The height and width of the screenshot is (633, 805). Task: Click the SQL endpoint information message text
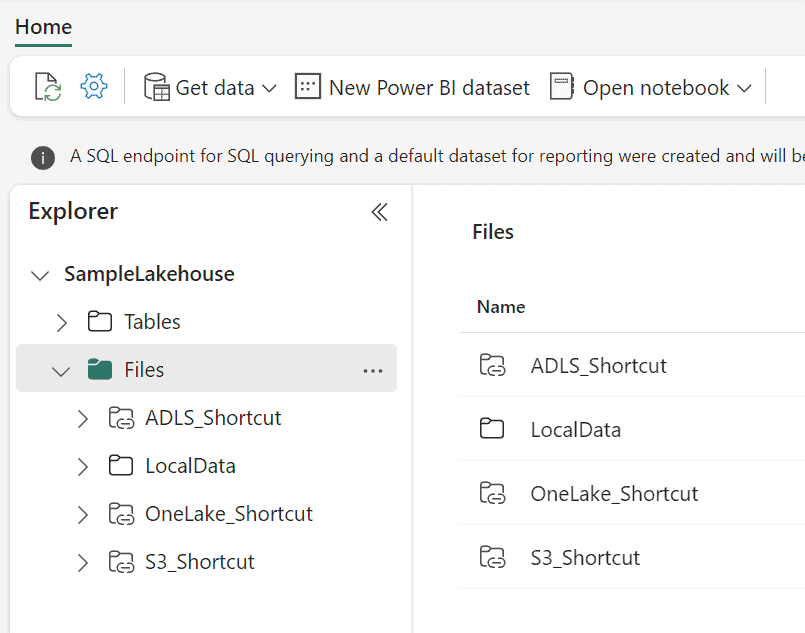(437, 156)
